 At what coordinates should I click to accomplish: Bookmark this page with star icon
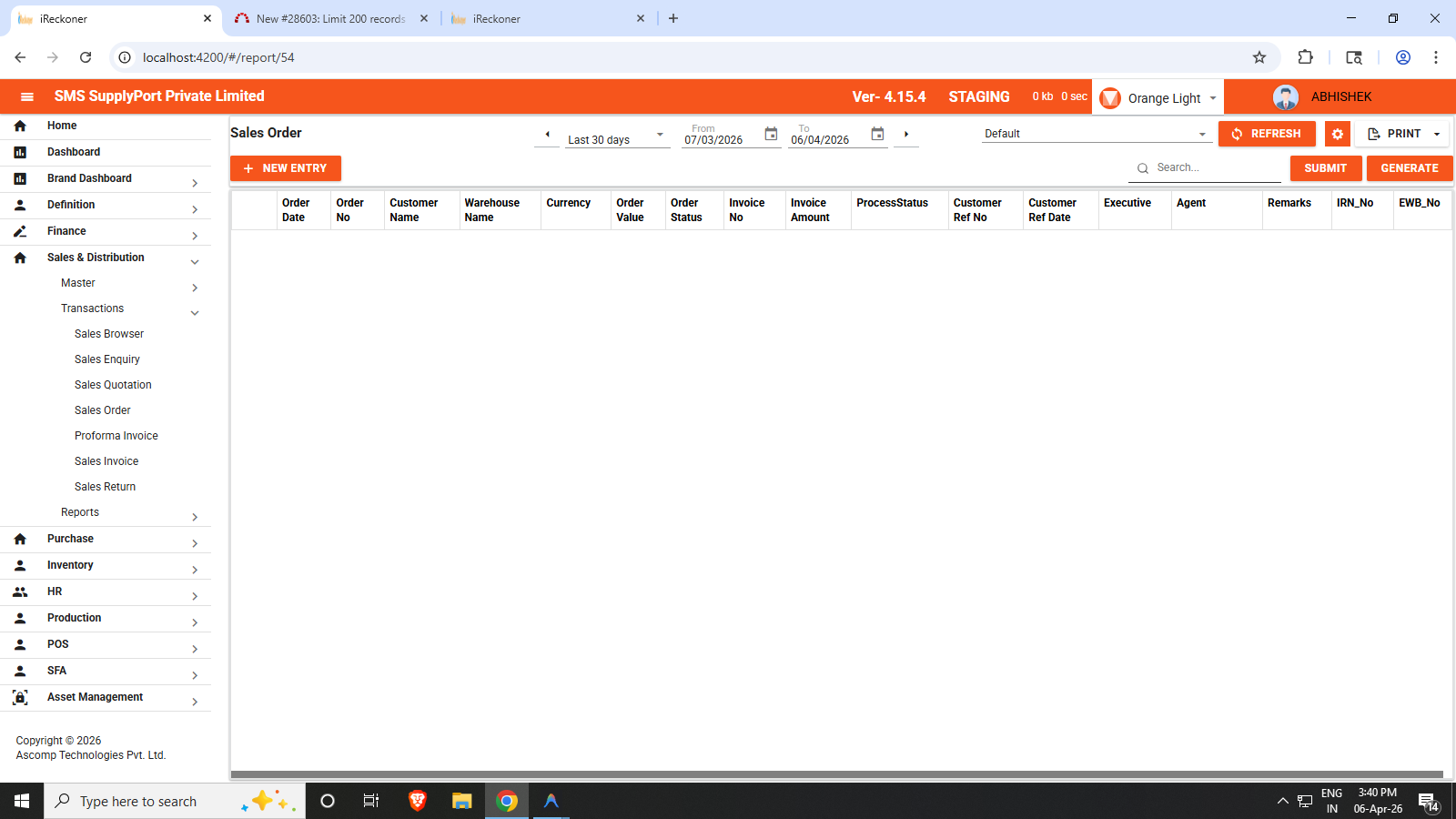pos(1259,57)
